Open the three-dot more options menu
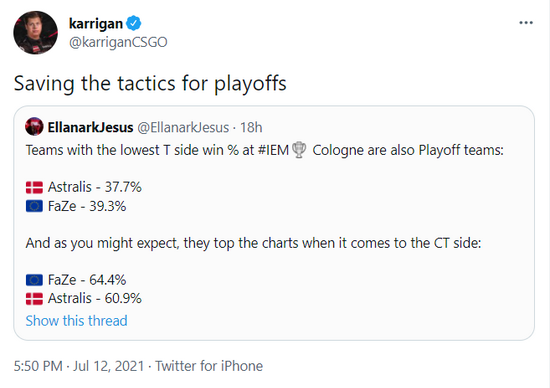The height and width of the screenshot is (388, 550). pyautogui.click(x=526, y=23)
